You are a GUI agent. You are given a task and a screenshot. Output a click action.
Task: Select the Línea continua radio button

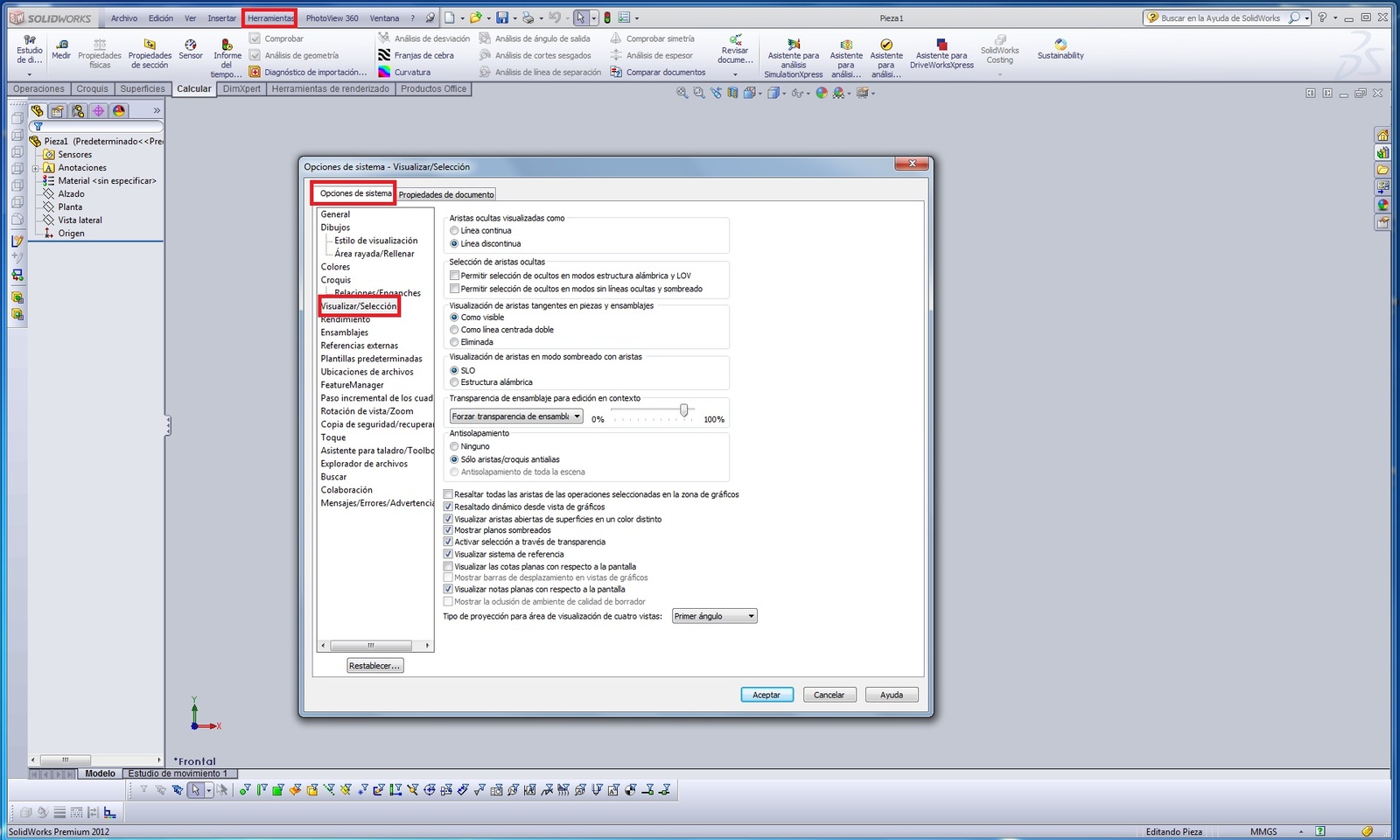454,231
